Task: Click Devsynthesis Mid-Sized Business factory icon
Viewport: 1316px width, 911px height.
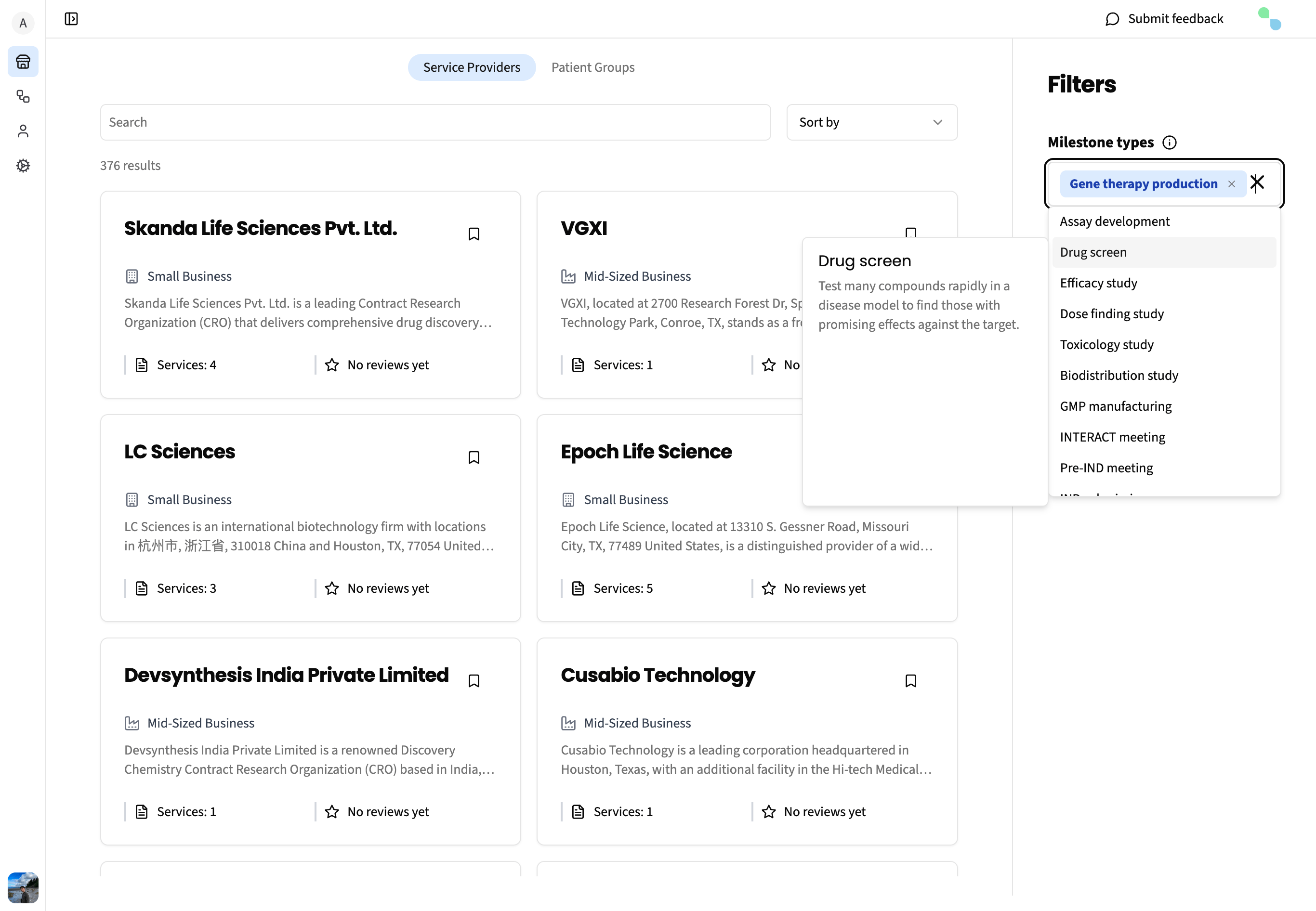Action: coord(132,723)
